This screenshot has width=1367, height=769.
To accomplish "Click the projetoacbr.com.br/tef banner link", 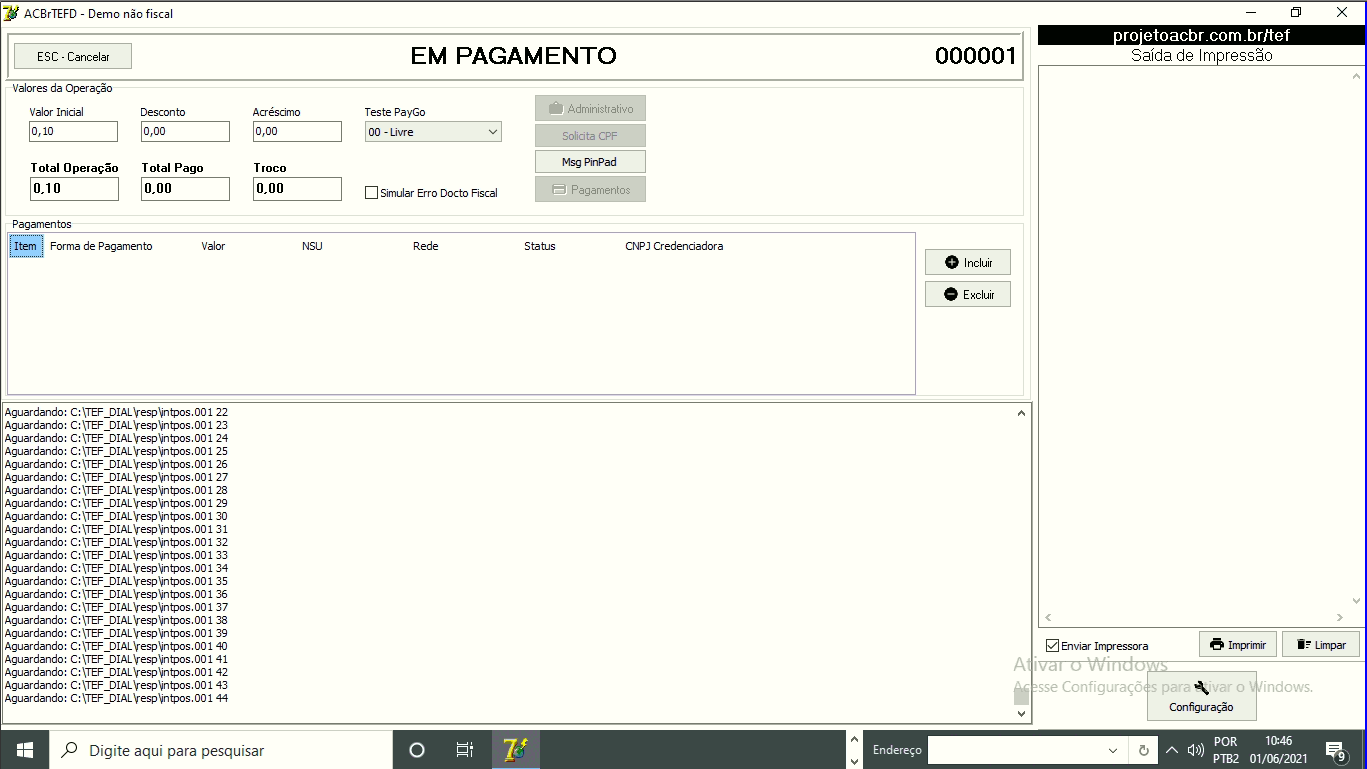I will tap(1201, 35).
